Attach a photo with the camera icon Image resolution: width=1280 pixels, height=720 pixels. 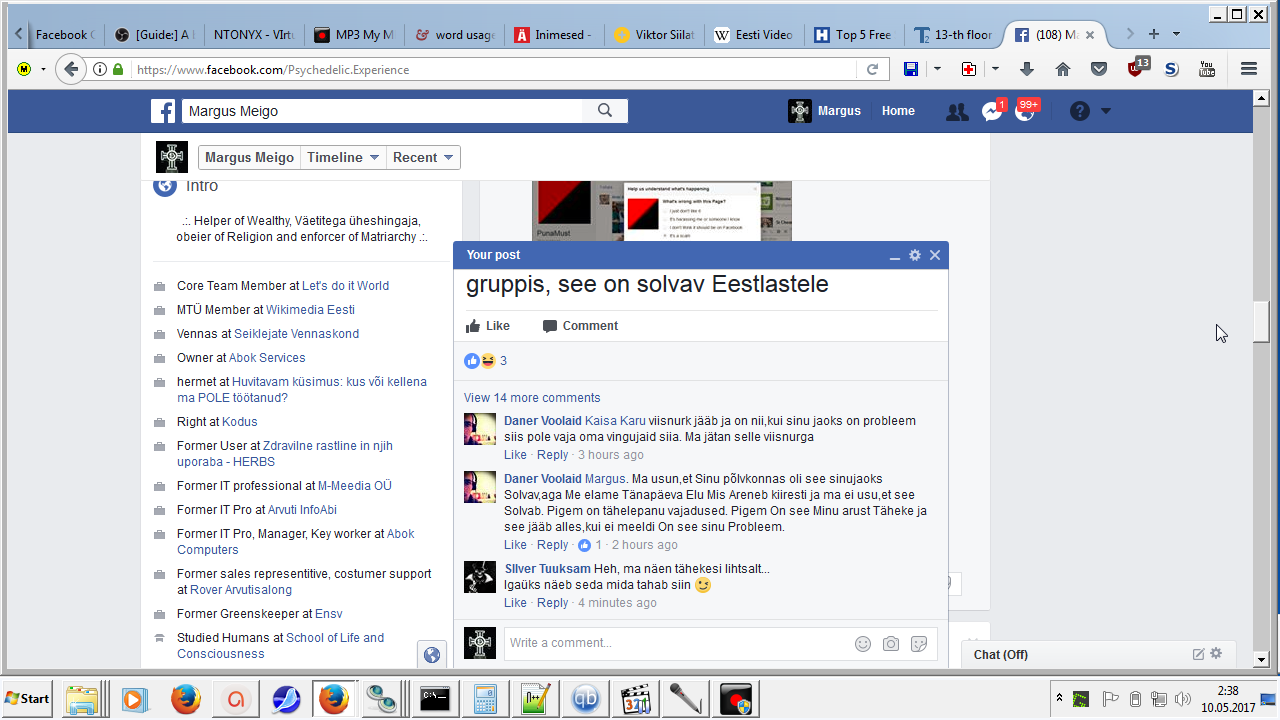pos(891,644)
